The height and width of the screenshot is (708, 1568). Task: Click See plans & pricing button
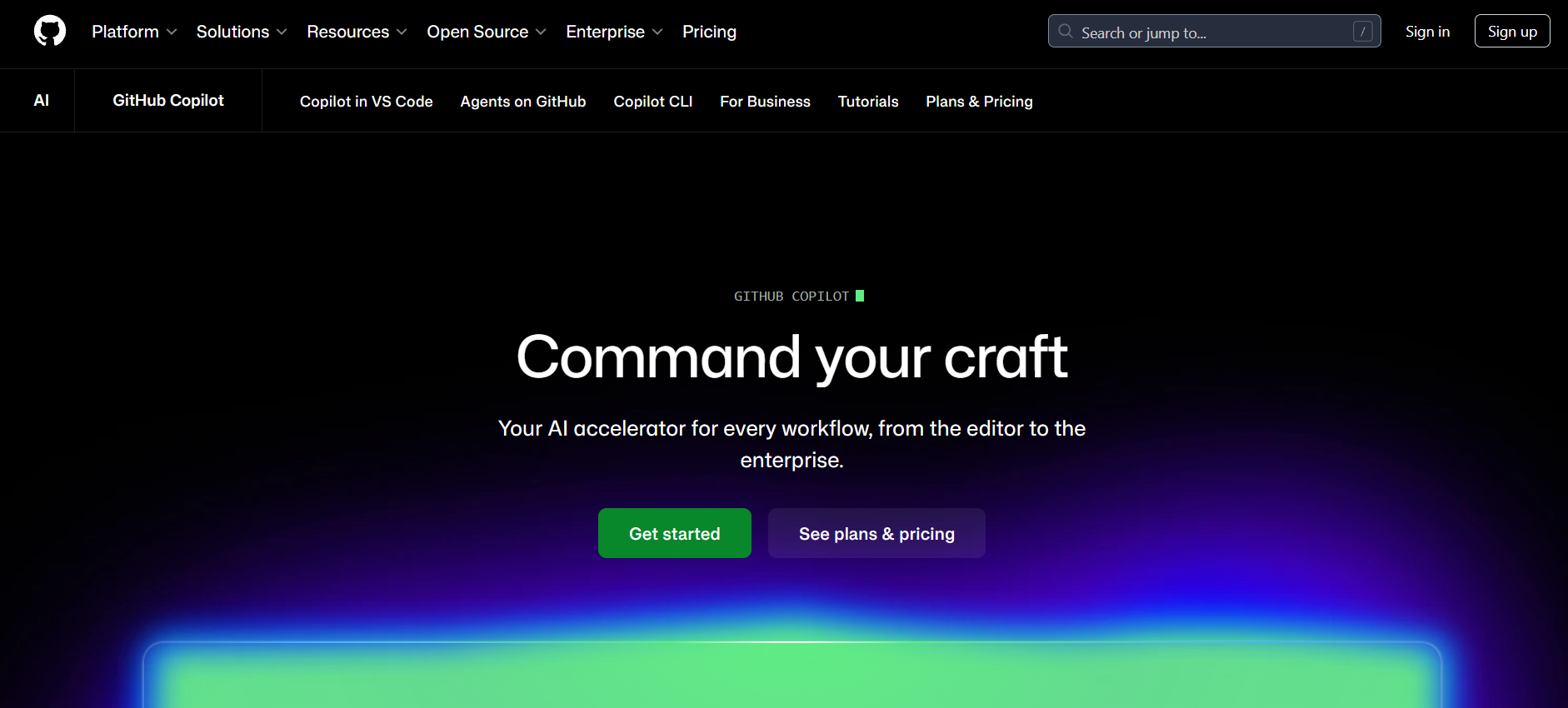tap(876, 533)
